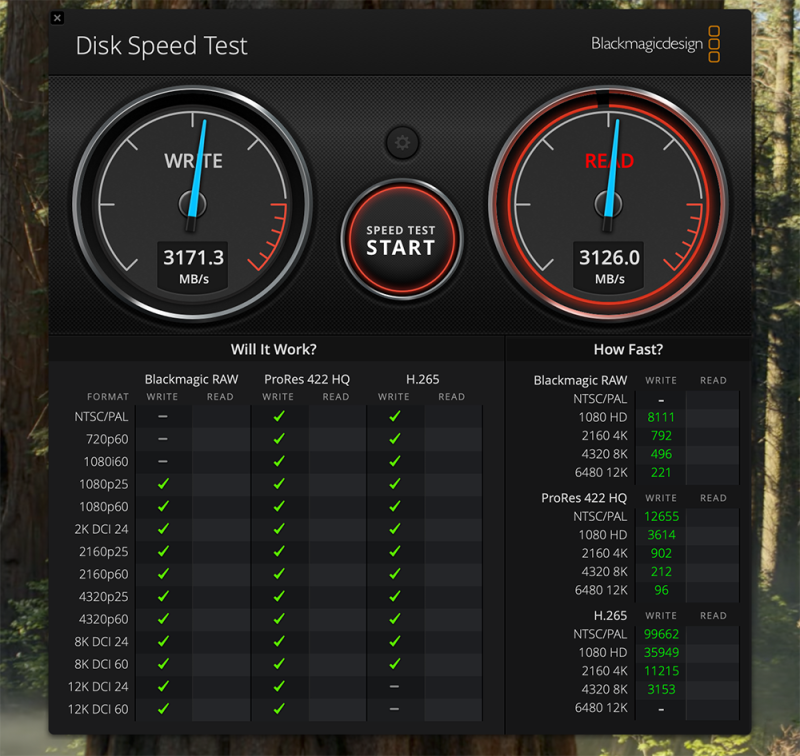Select the 221 value for Blackmagic RAW 6480 12K
This screenshot has height=756, width=800.
(661, 472)
